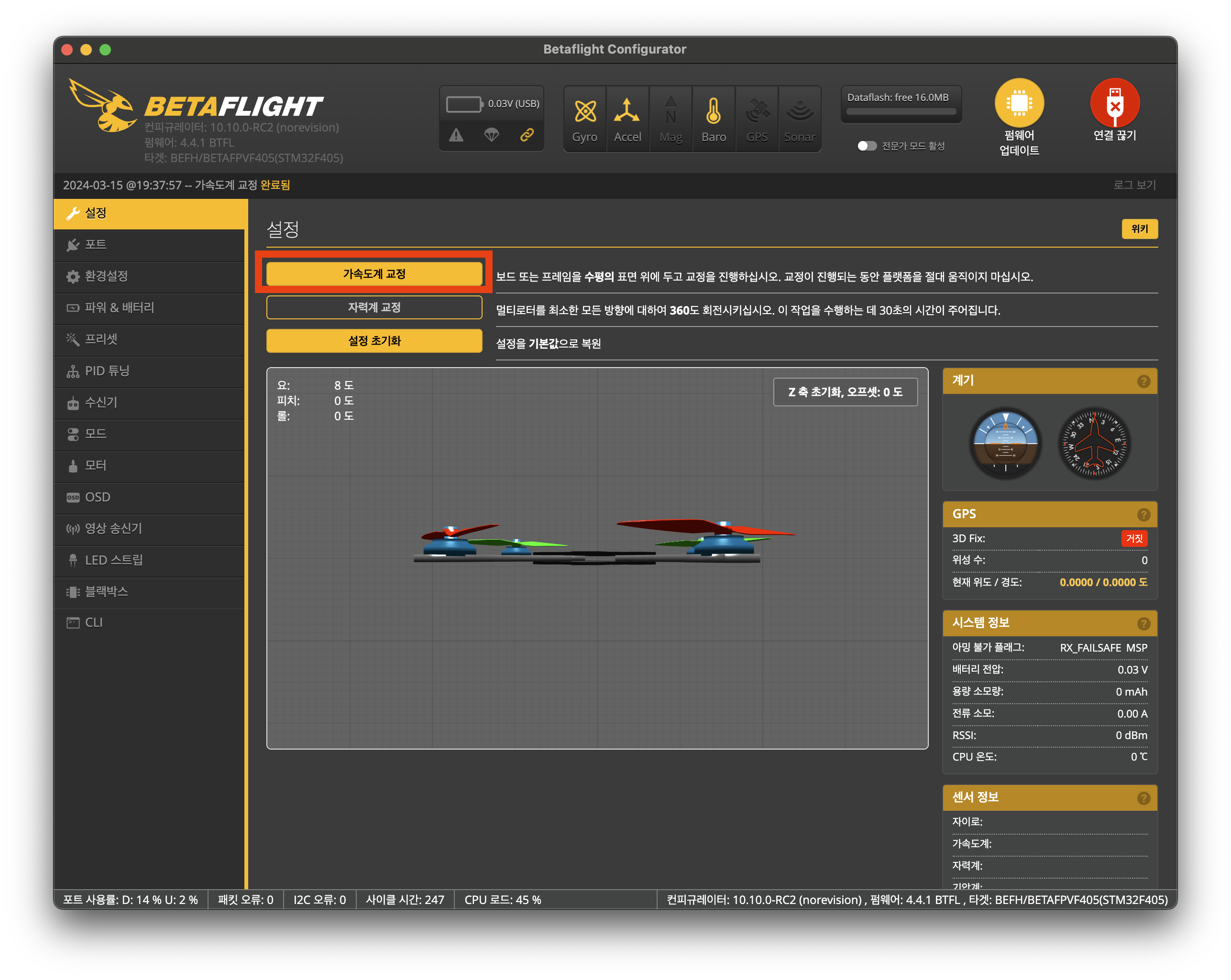Click the warning triangle status icon

(x=456, y=135)
